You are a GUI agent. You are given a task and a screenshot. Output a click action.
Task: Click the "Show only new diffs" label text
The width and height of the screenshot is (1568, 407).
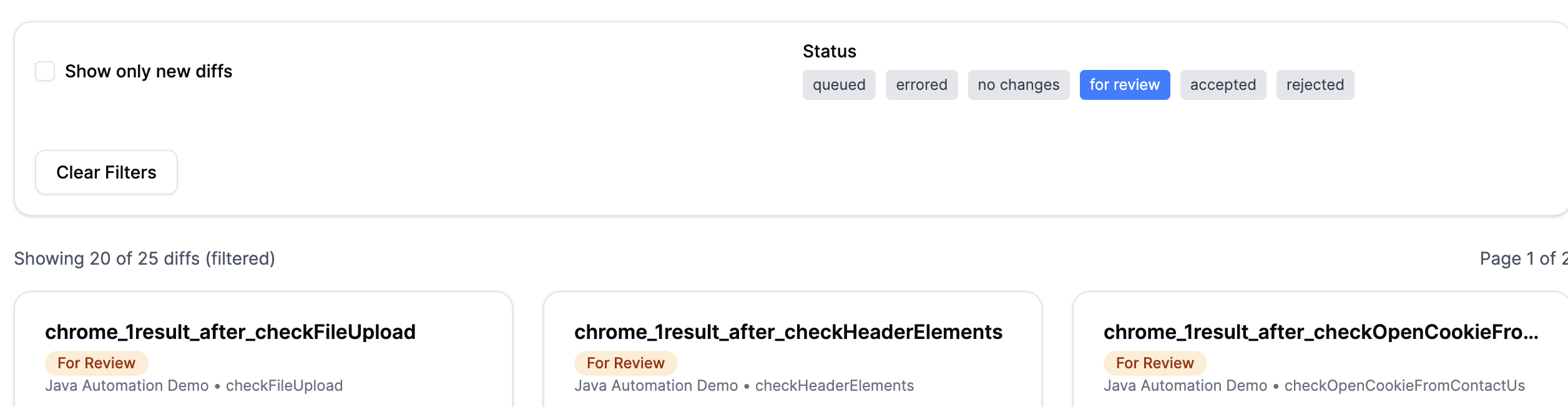pyautogui.click(x=149, y=71)
